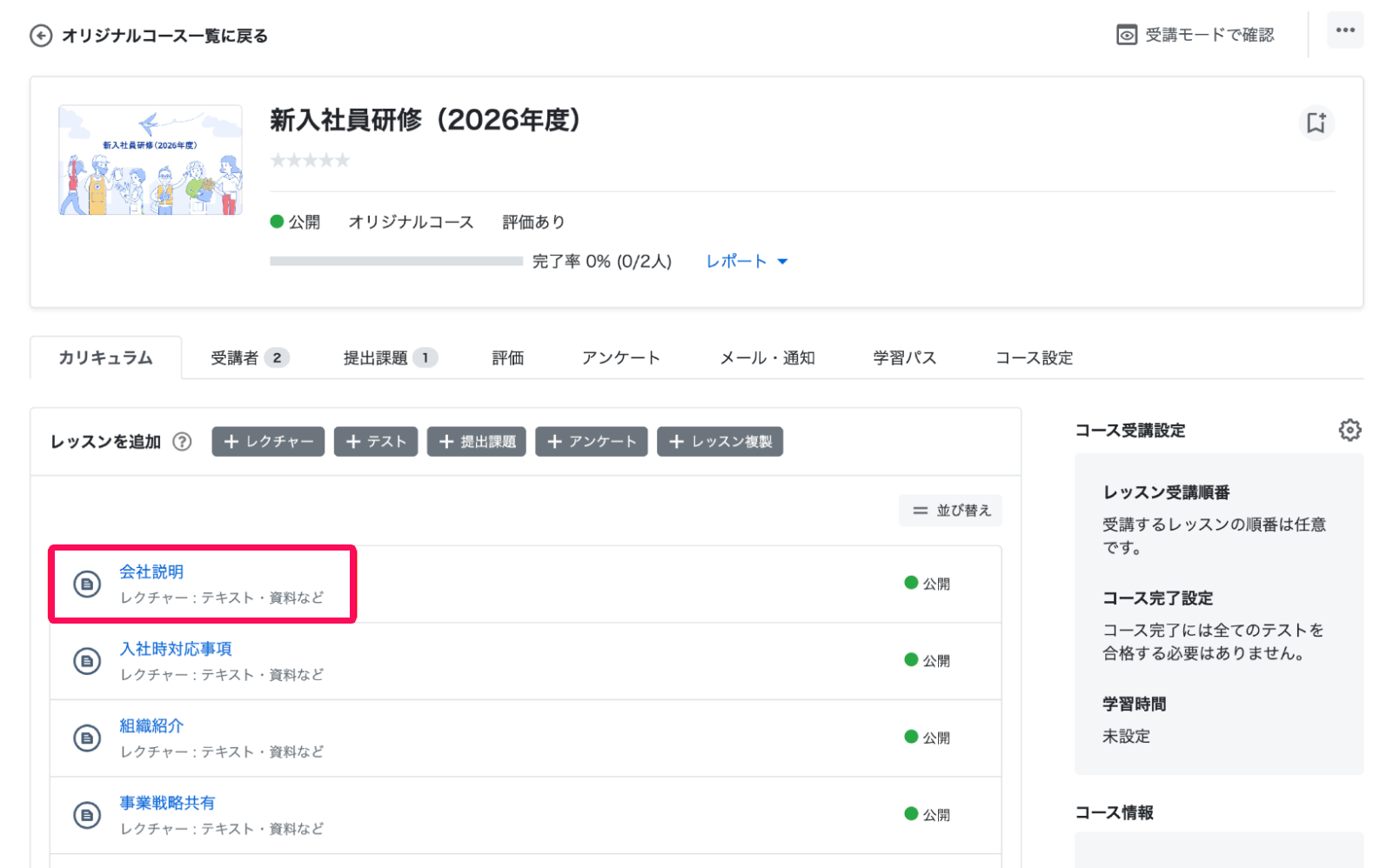Click the back arrow circle icon

41,36
